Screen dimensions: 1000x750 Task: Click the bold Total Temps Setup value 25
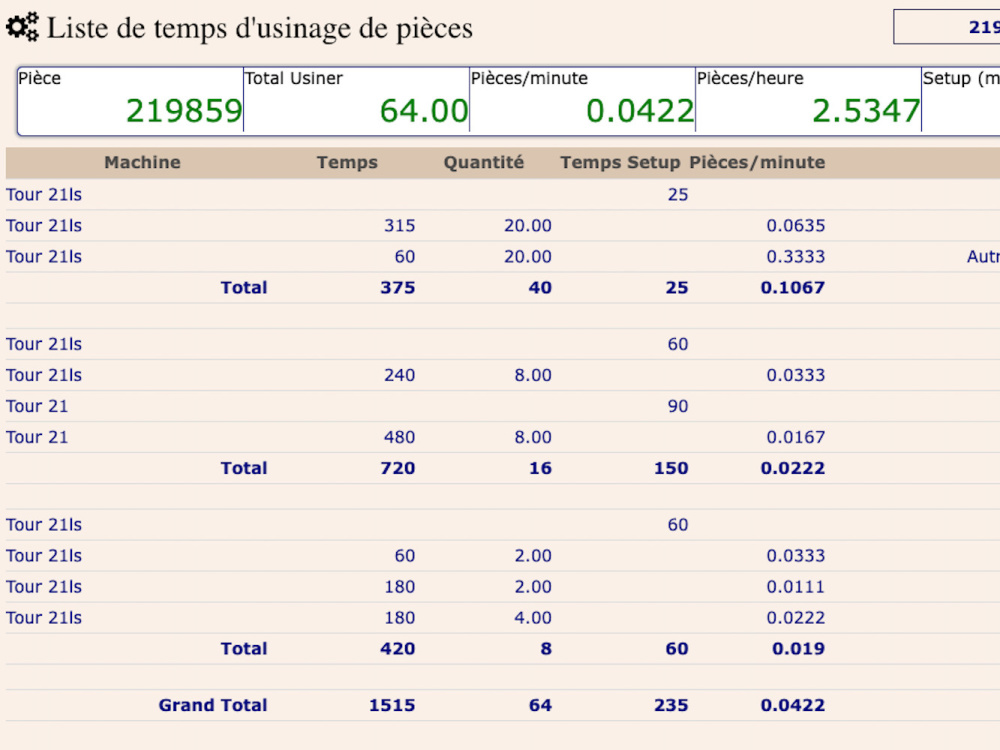click(677, 288)
